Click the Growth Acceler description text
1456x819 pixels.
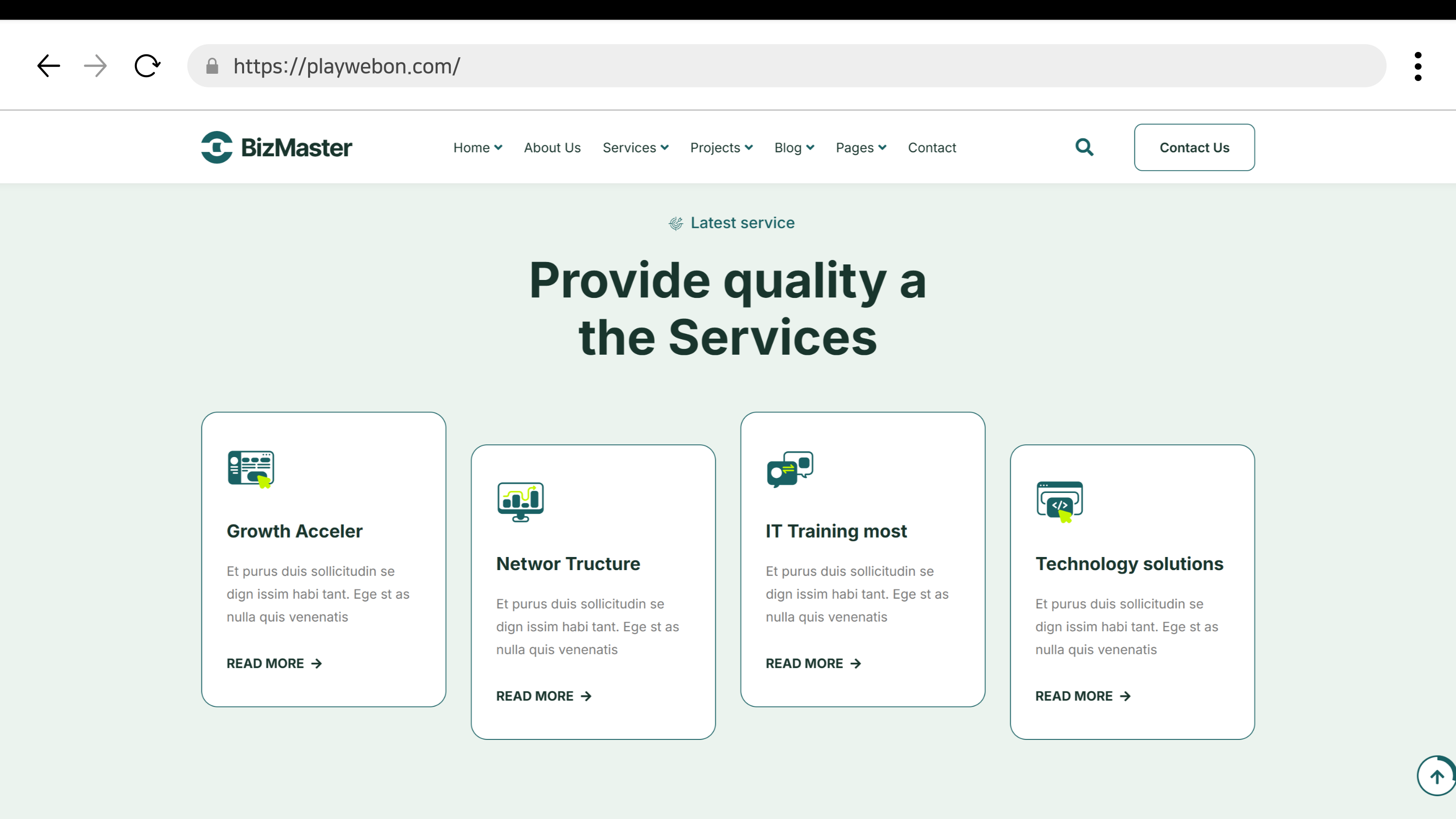tap(318, 594)
